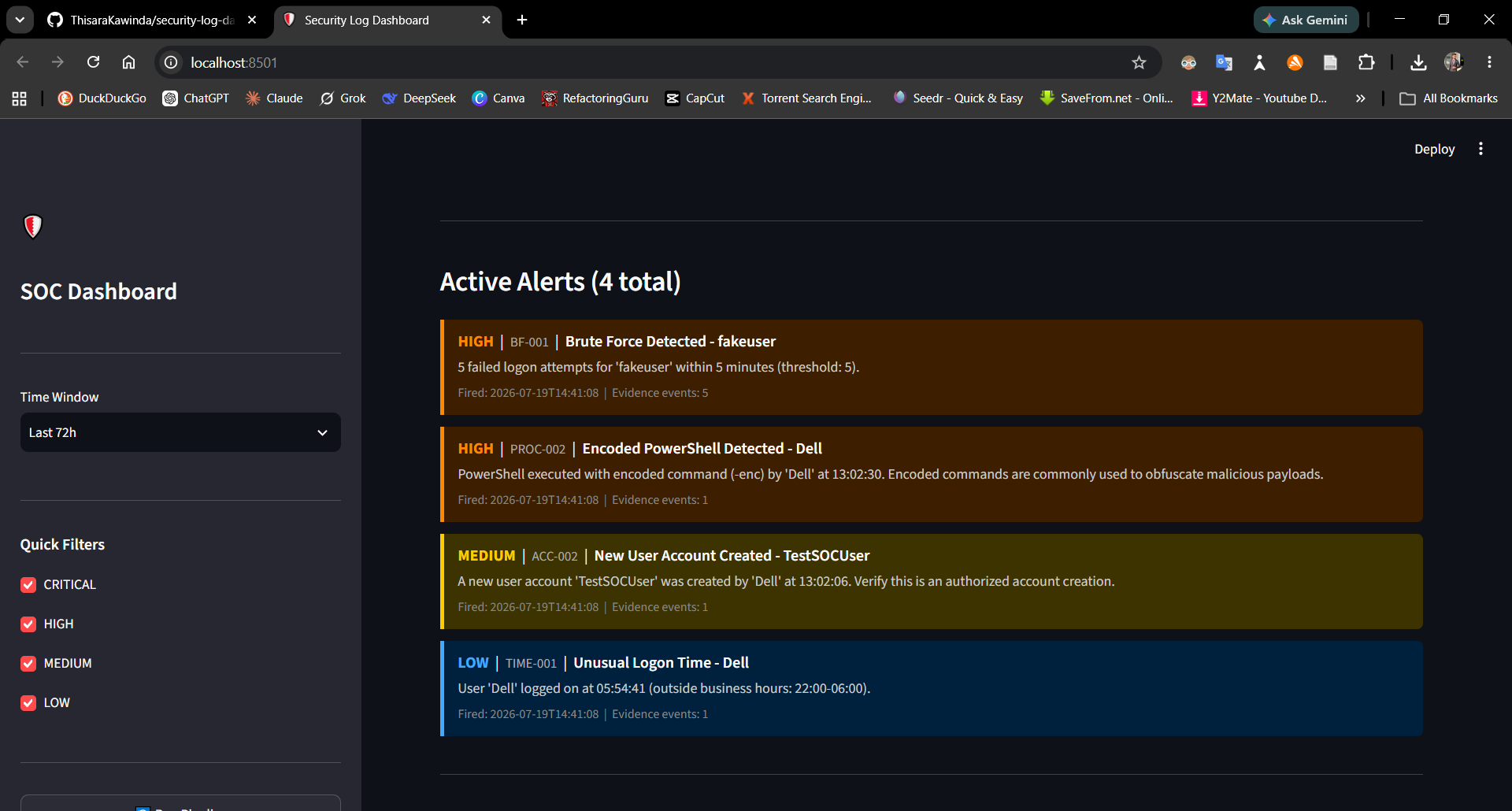Switch to the ThisaraKawinda/security-log GitHub tab

152,20
